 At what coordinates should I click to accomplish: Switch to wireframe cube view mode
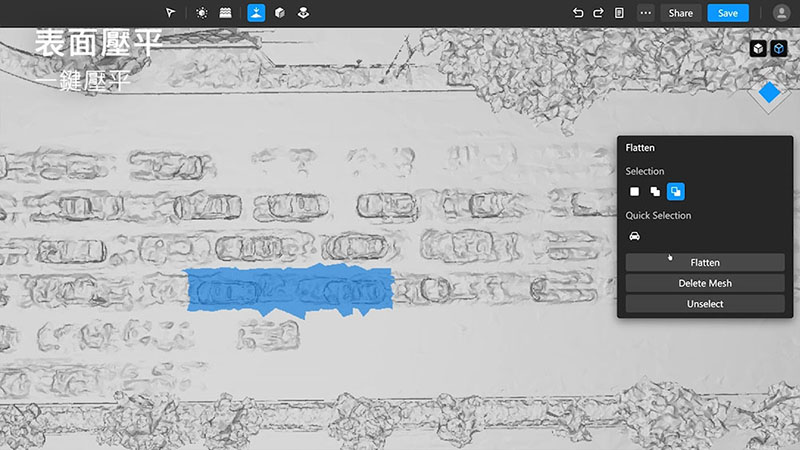coord(779,48)
